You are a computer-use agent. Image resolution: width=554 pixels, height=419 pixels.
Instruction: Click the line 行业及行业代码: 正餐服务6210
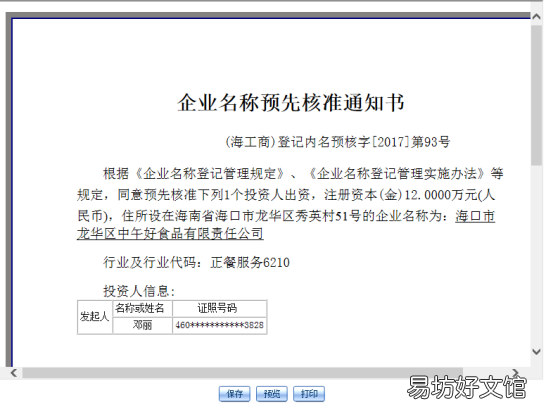pyautogui.click(x=196, y=262)
